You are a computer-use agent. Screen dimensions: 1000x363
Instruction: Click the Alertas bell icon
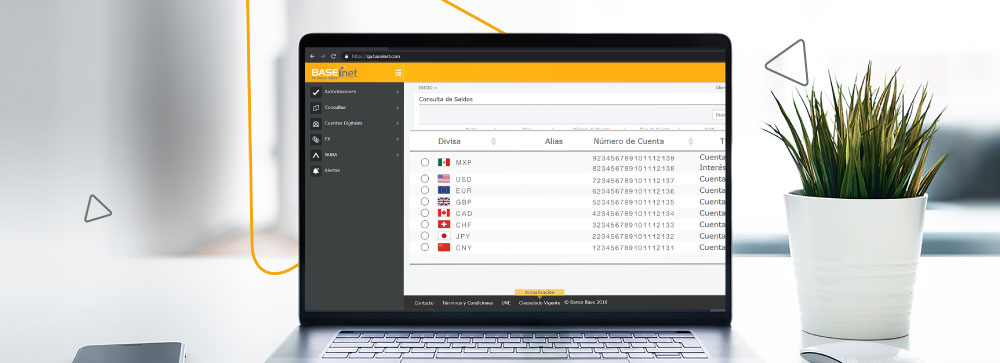(x=316, y=171)
